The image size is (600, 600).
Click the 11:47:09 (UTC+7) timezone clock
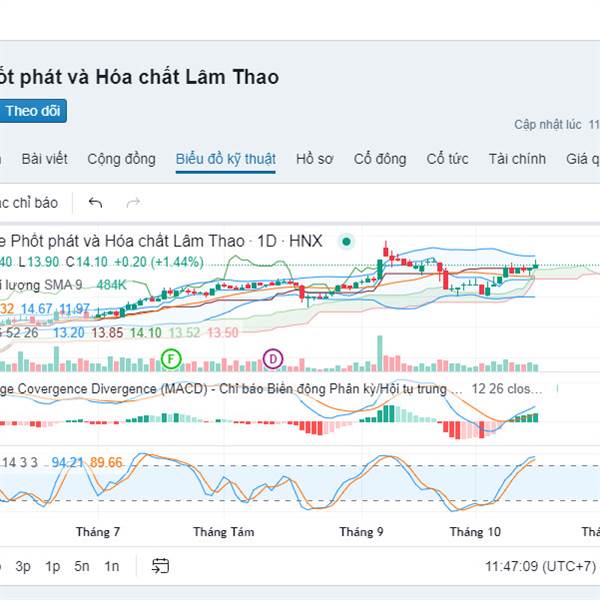541,566
